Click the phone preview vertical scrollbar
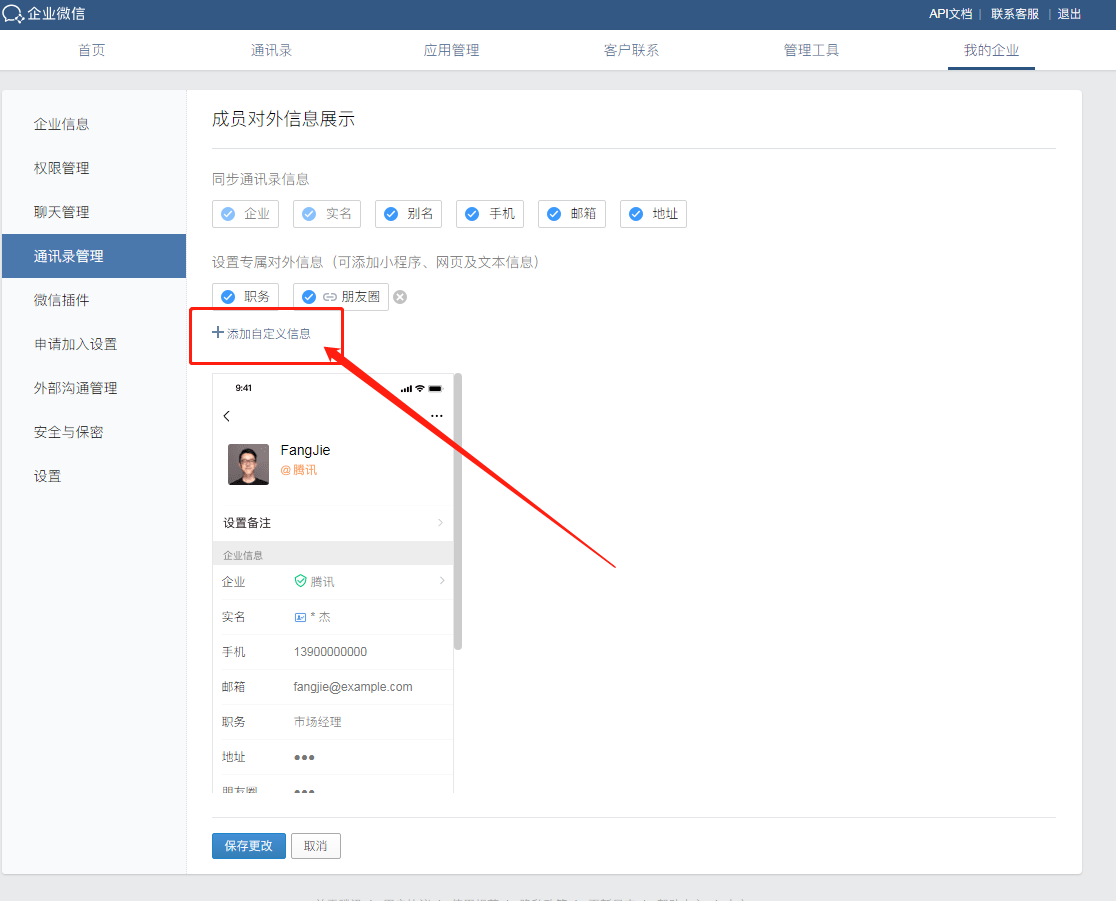This screenshot has width=1116, height=901. pyautogui.click(x=458, y=511)
